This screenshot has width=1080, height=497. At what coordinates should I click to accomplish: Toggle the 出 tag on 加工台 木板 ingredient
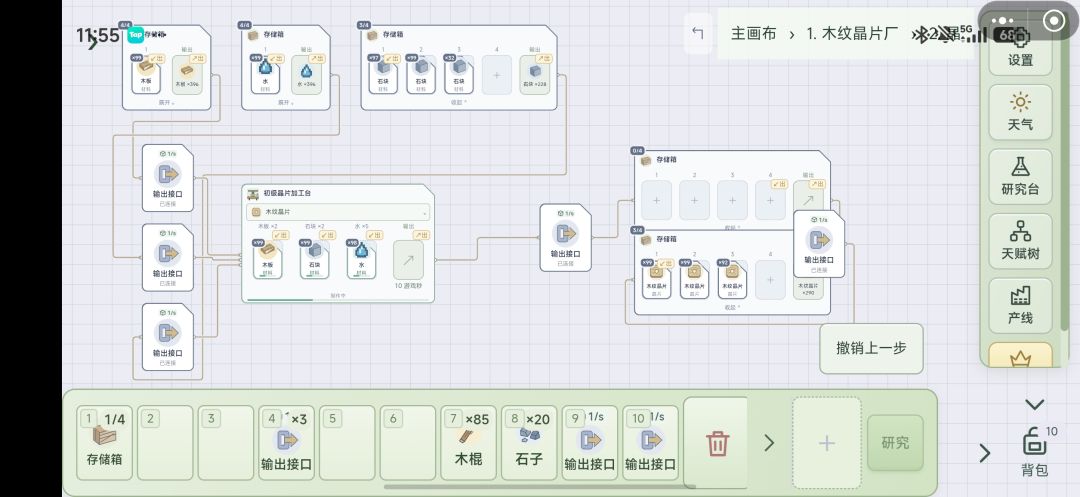(x=280, y=235)
